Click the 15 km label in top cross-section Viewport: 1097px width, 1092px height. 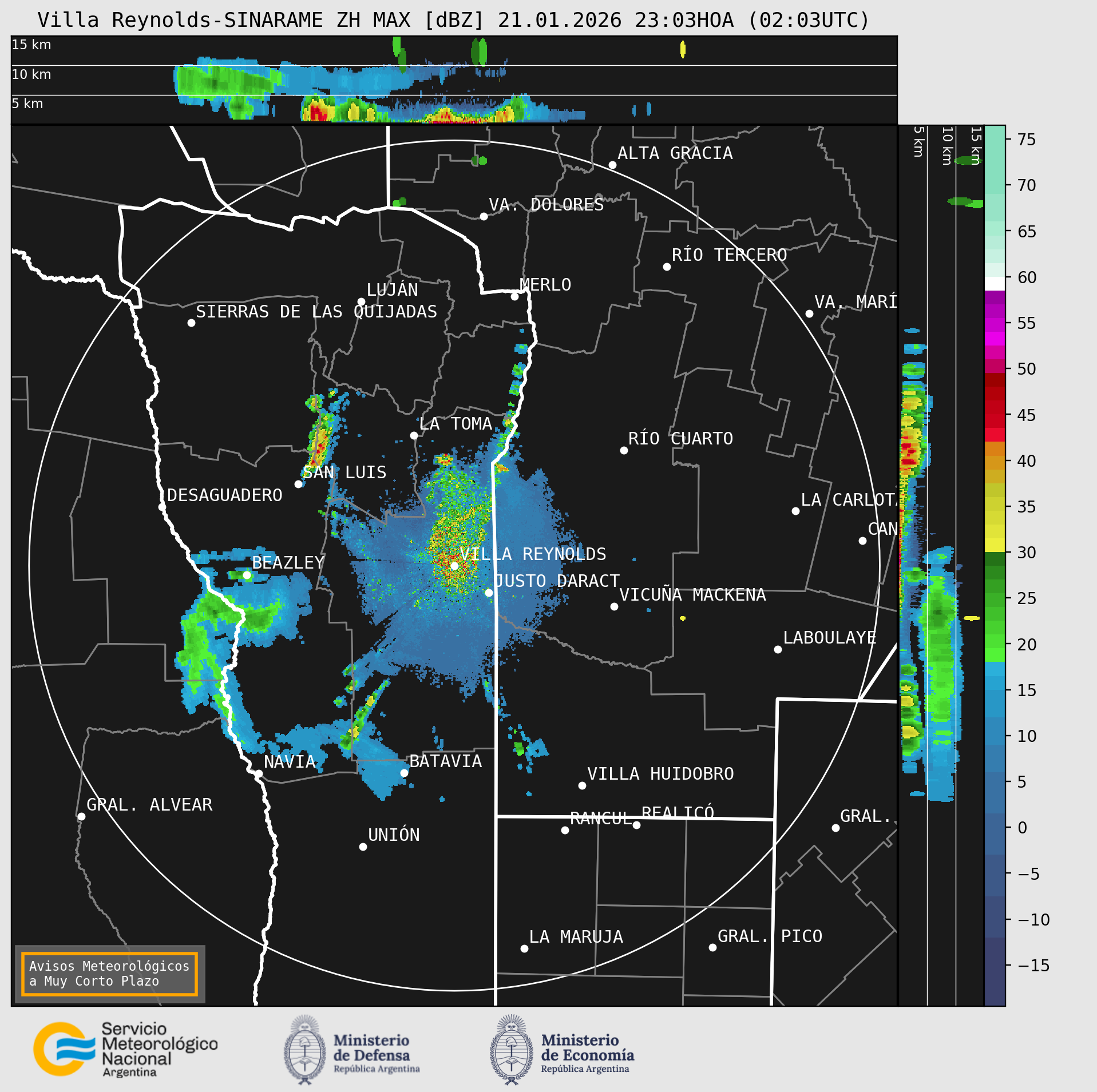[31, 45]
